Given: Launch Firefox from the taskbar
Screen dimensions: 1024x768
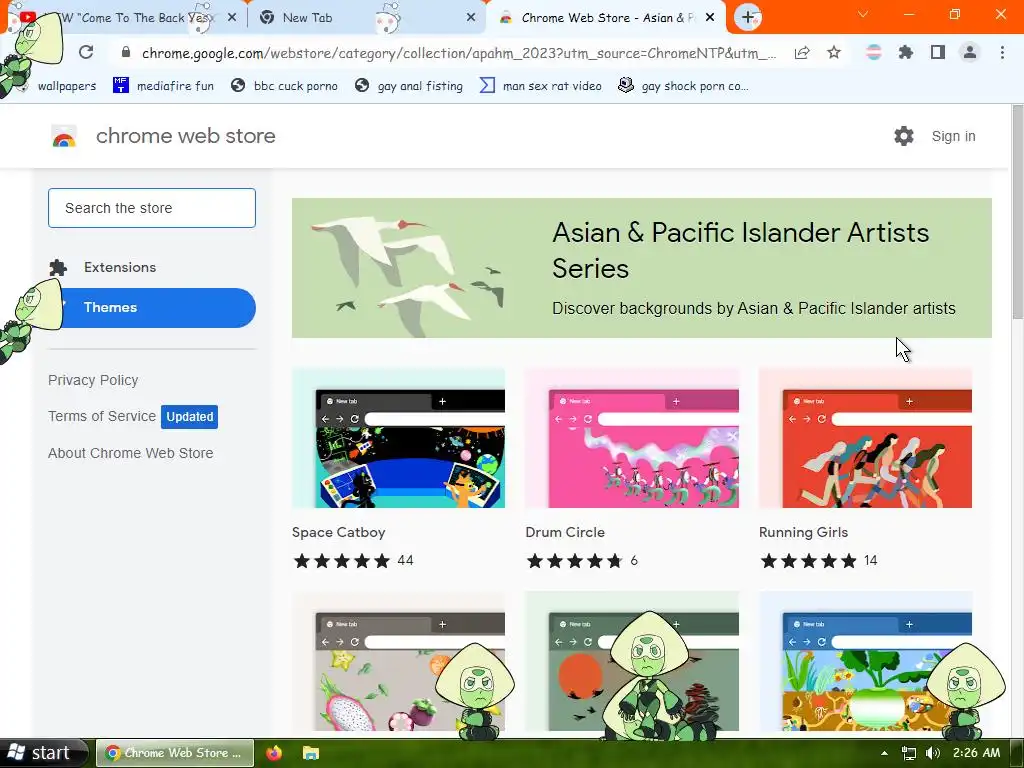Looking at the screenshot, I should tap(274, 753).
